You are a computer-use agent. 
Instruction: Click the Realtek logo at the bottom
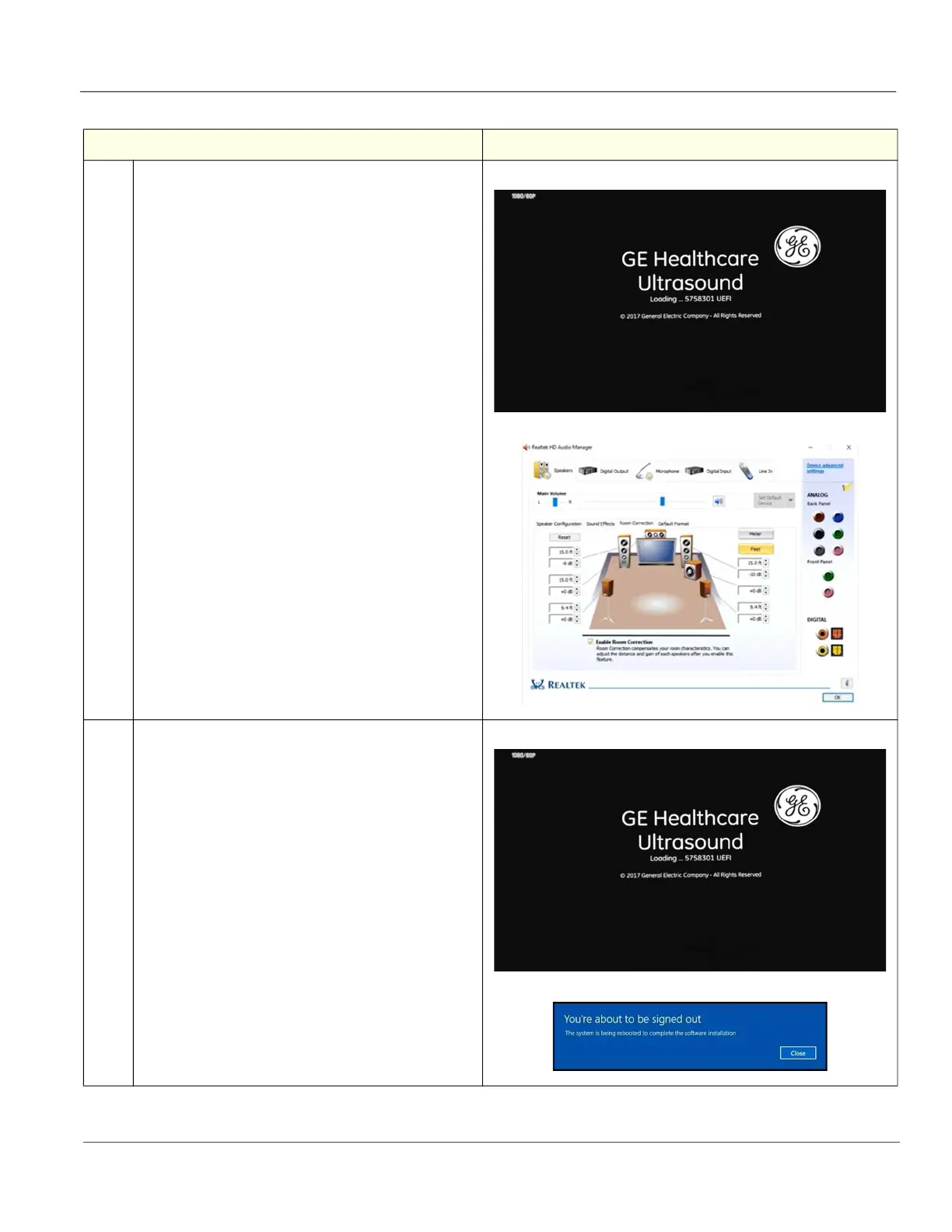(x=558, y=684)
